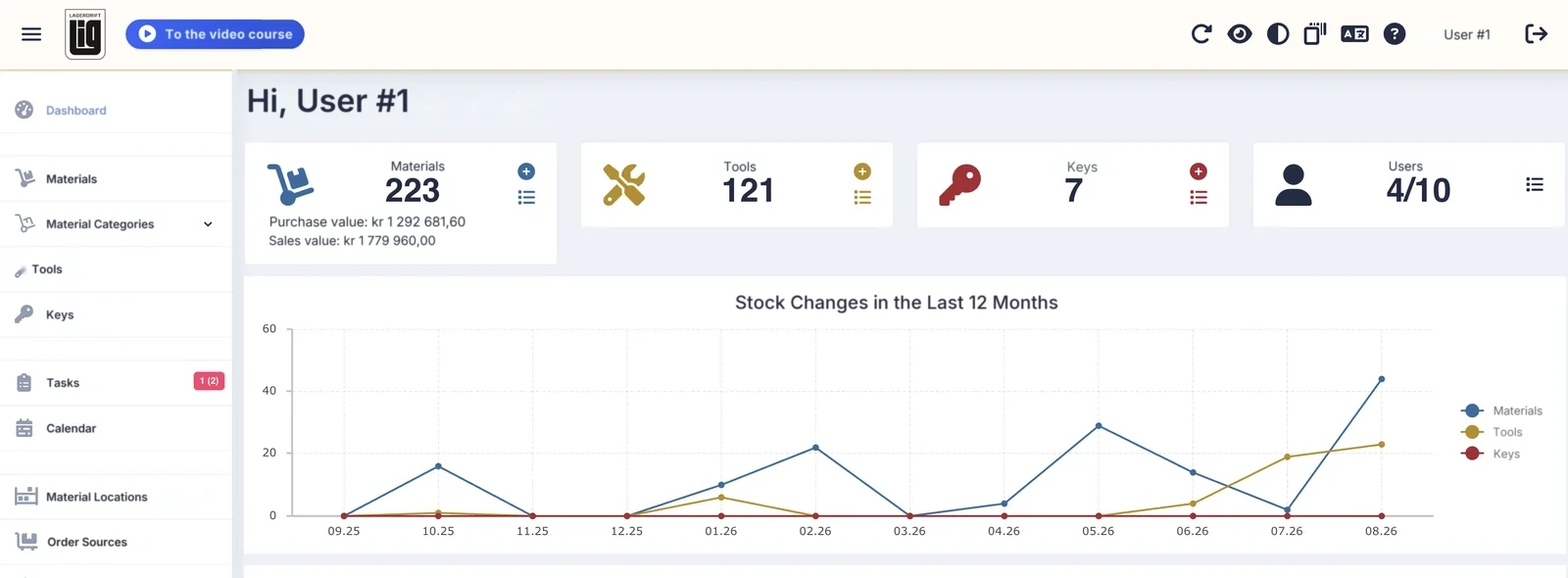Click the chart title Stock Changes

(x=897, y=303)
